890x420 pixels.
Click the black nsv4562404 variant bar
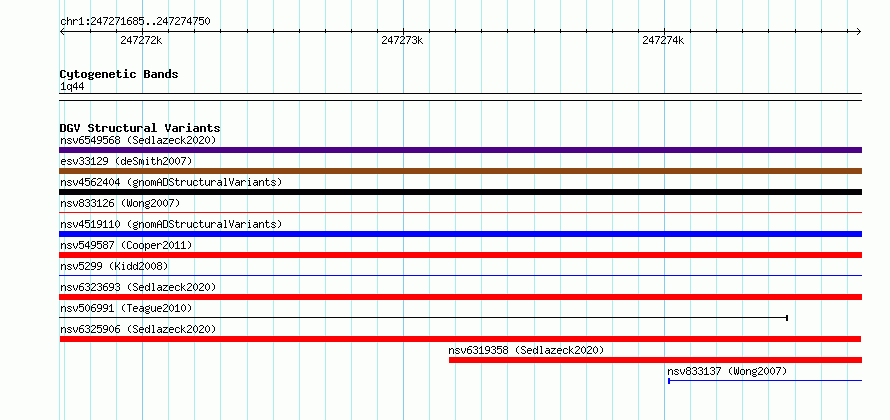460,192
